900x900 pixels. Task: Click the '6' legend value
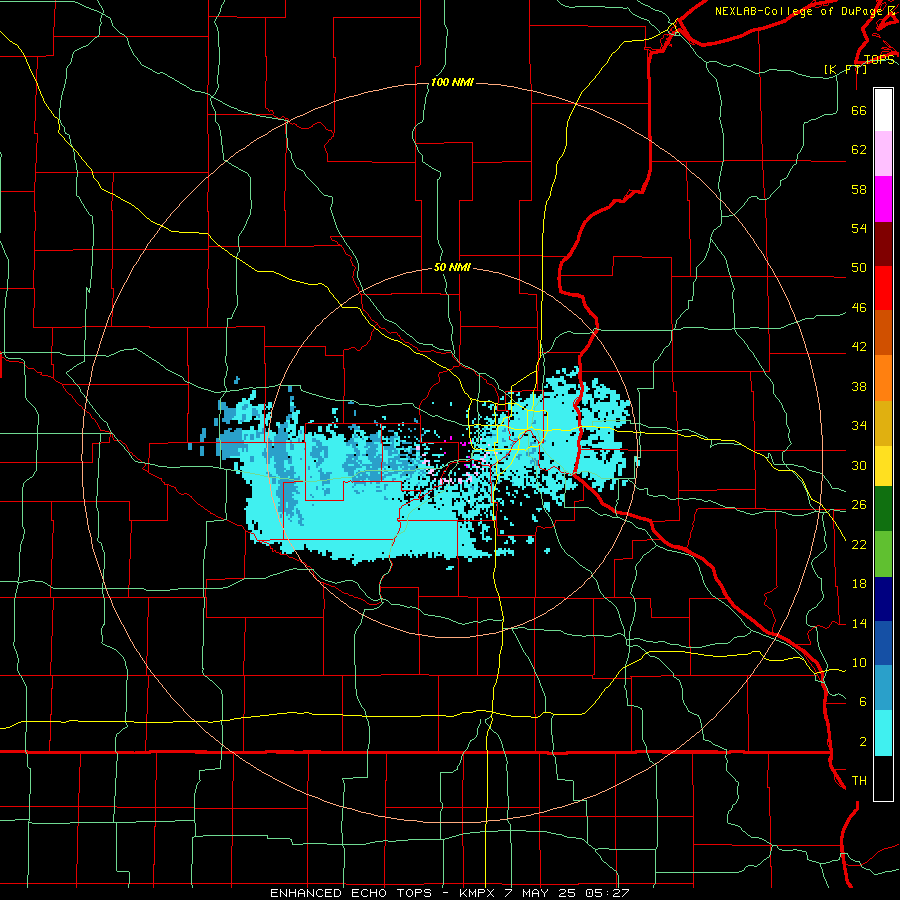(x=863, y=702)
